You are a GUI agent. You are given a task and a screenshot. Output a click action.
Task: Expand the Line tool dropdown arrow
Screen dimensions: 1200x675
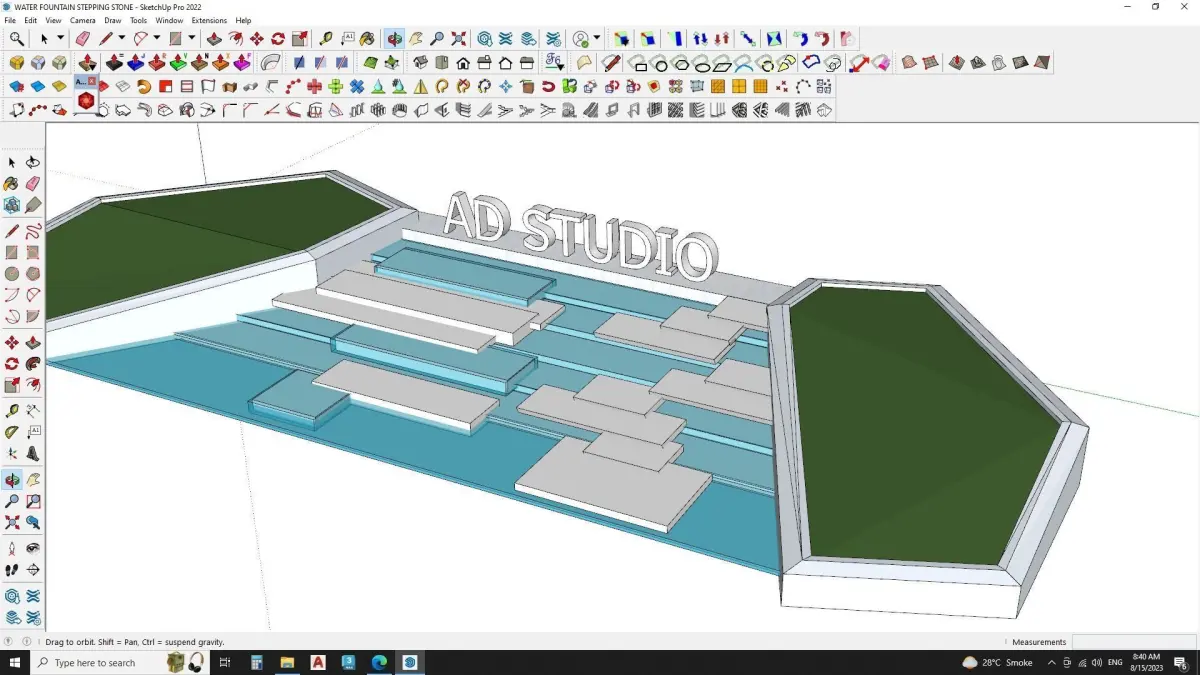(121, 38)
